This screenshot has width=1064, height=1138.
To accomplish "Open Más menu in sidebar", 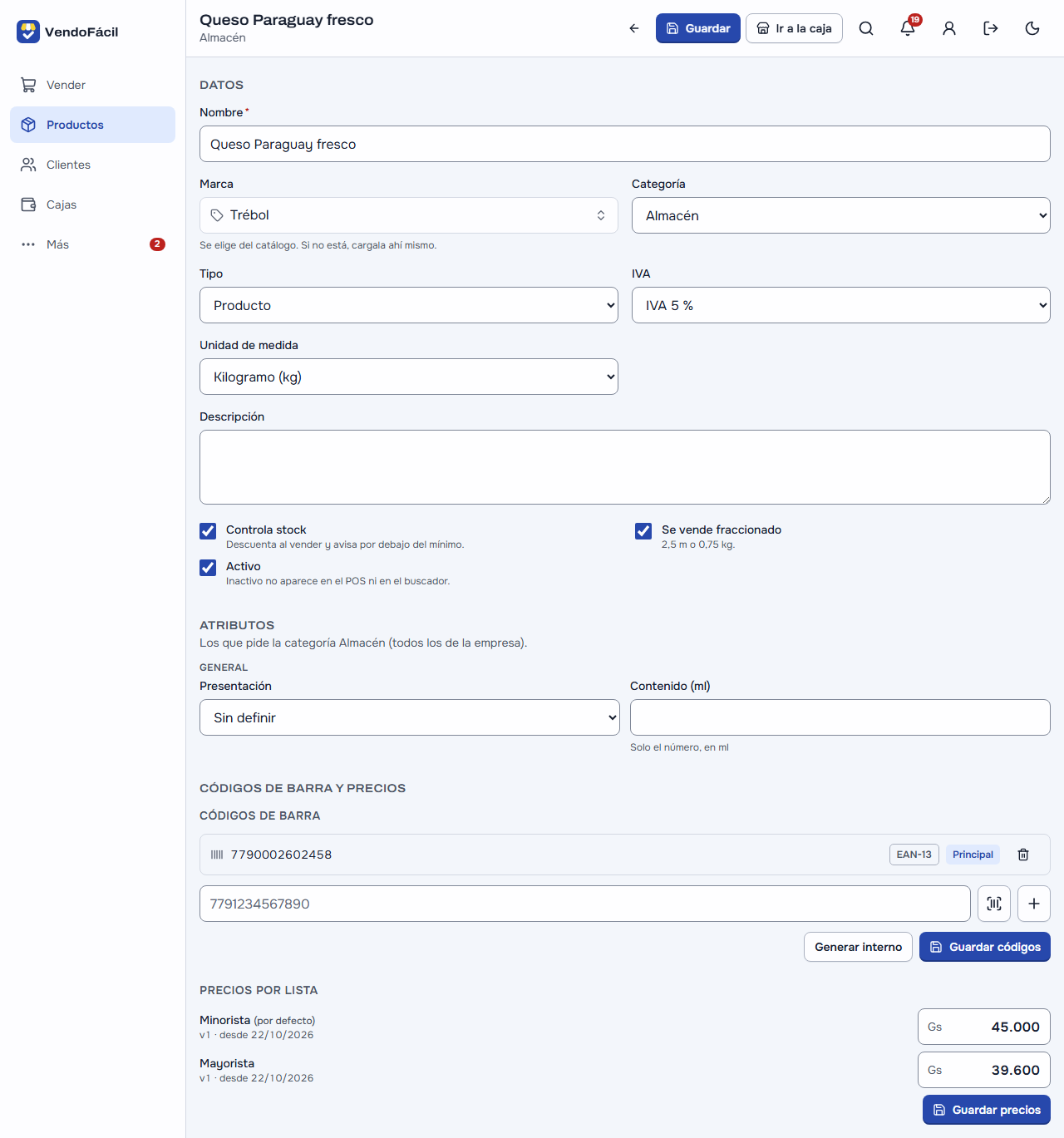I will pos(92,244).
